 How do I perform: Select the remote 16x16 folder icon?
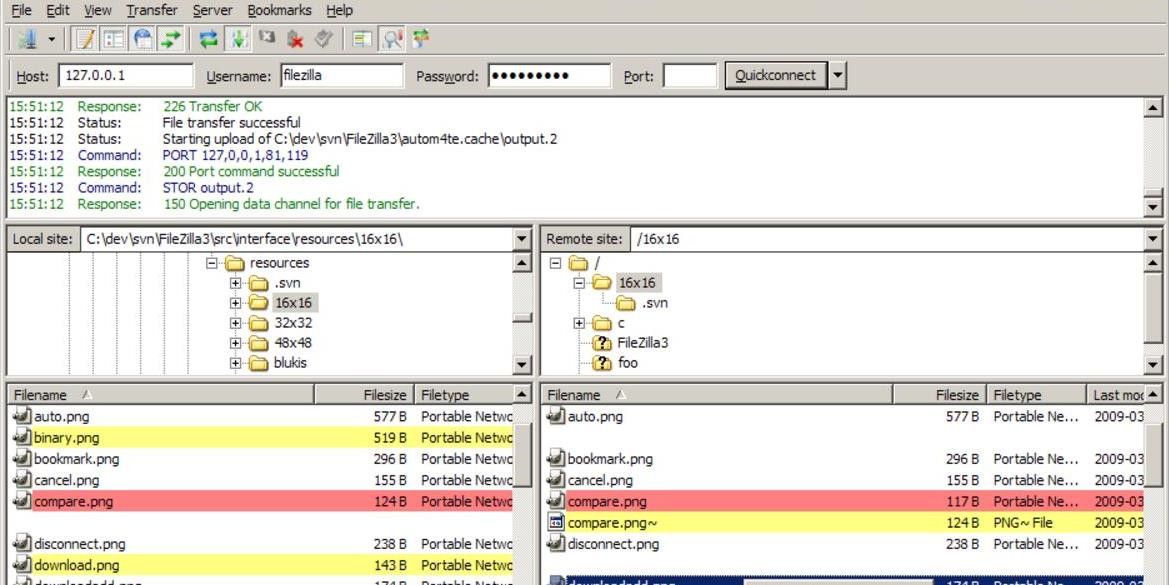coord(602,282)
